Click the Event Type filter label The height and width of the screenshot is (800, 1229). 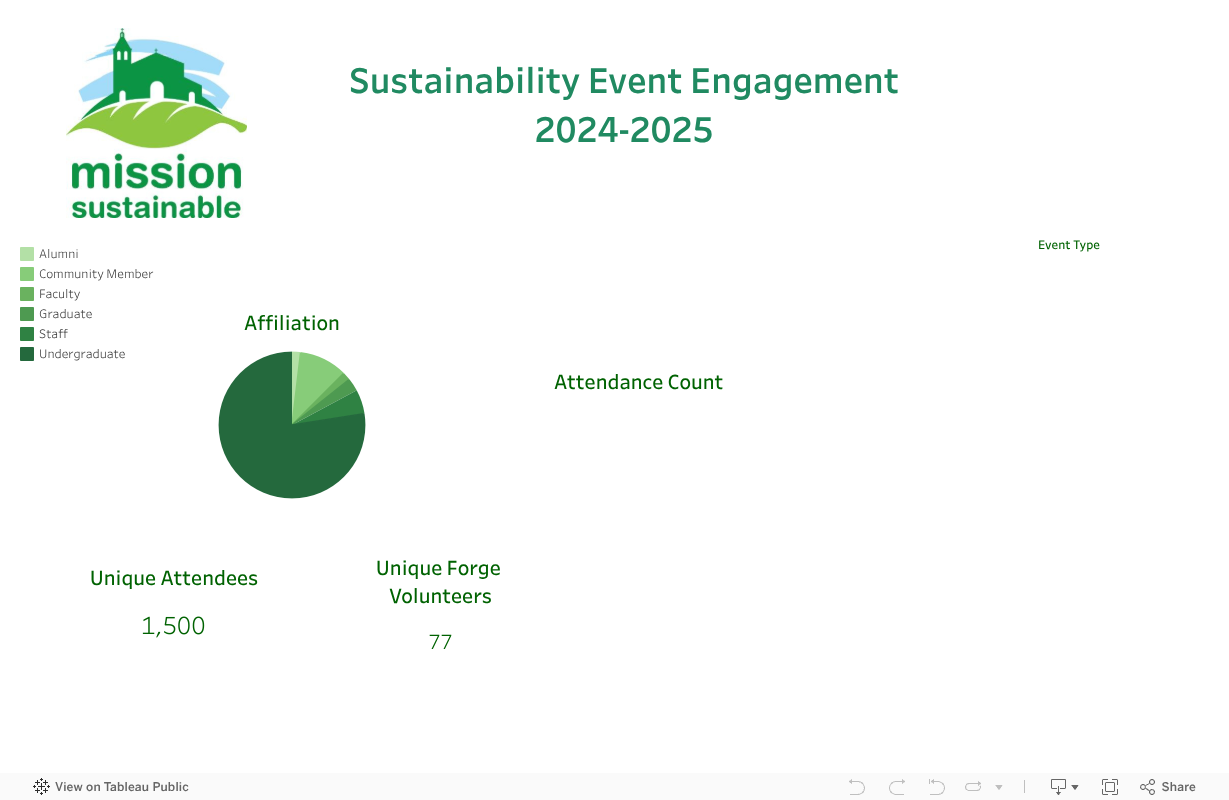click(x=1068, y=245)
